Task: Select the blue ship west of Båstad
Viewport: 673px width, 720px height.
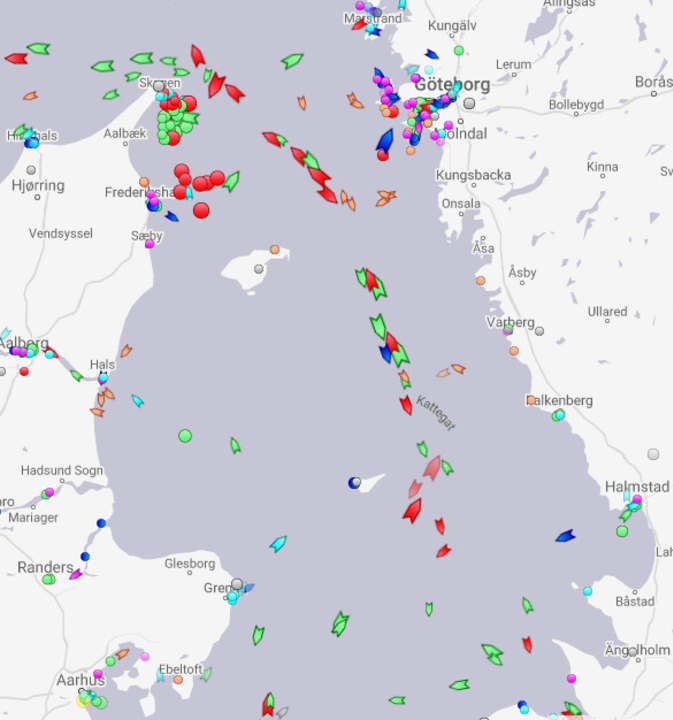Action: (x=565, y=536)
